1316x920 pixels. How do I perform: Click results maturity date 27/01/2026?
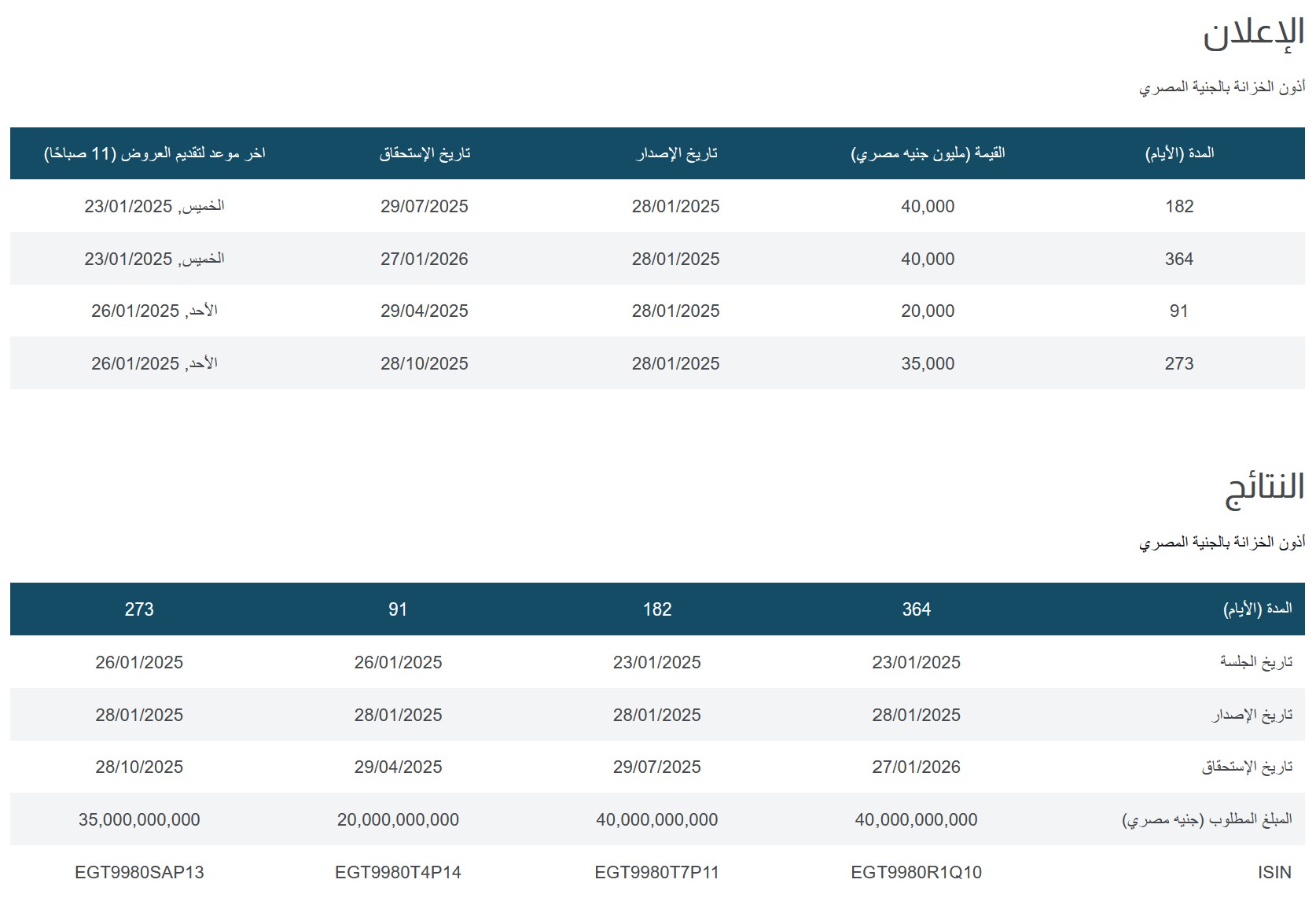point(917,767)
